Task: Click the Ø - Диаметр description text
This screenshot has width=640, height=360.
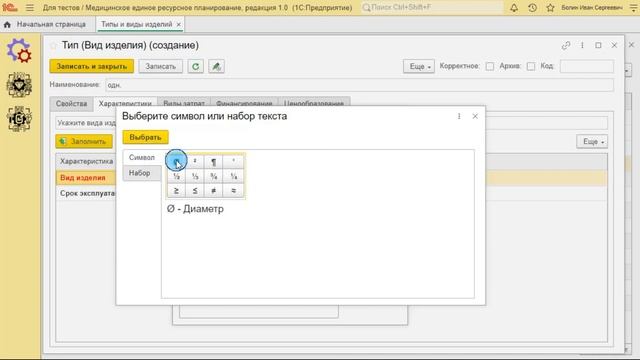Action: click(195, 209)
